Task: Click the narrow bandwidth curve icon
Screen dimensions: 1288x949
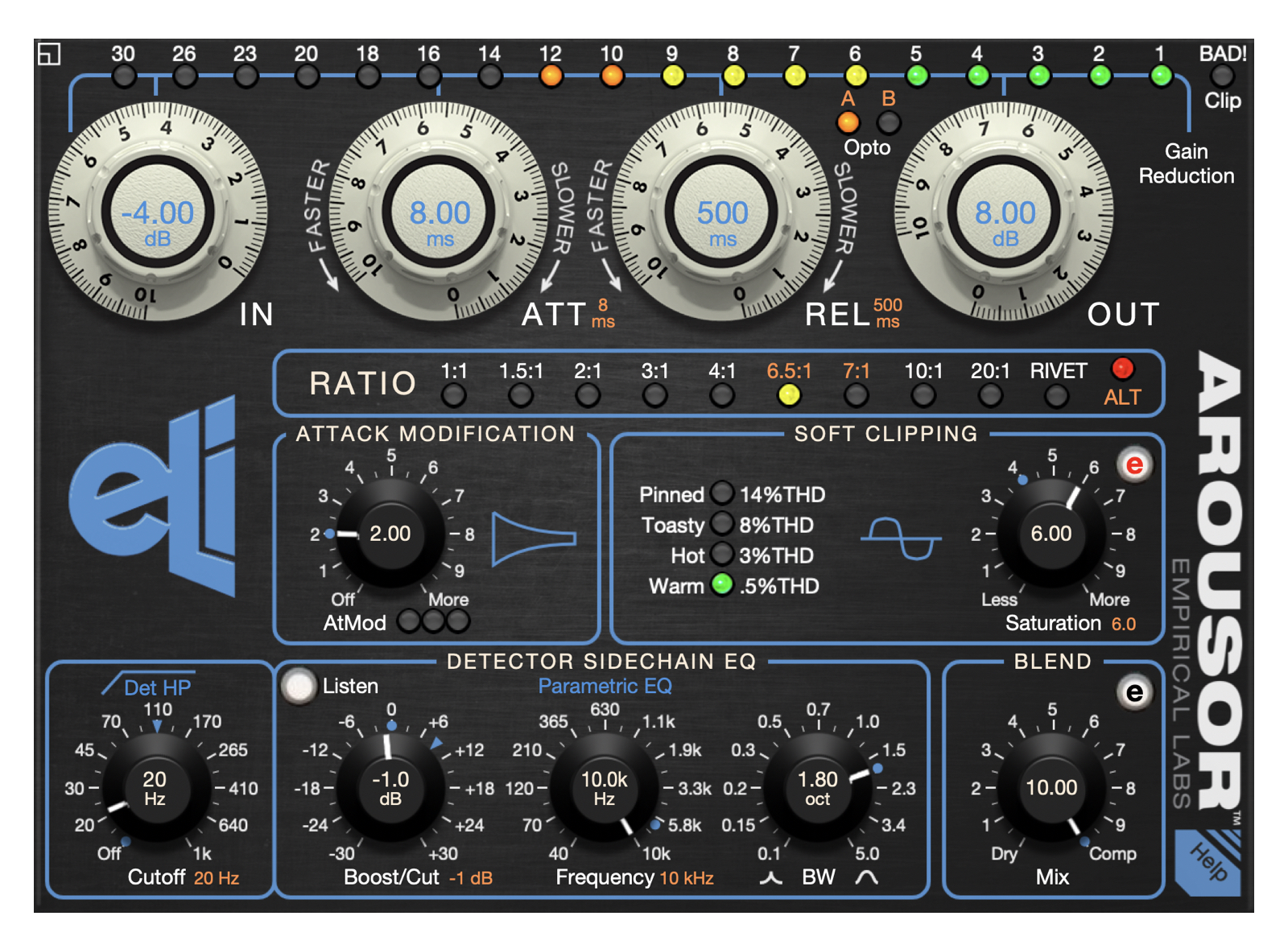Action: pos(770,878)
